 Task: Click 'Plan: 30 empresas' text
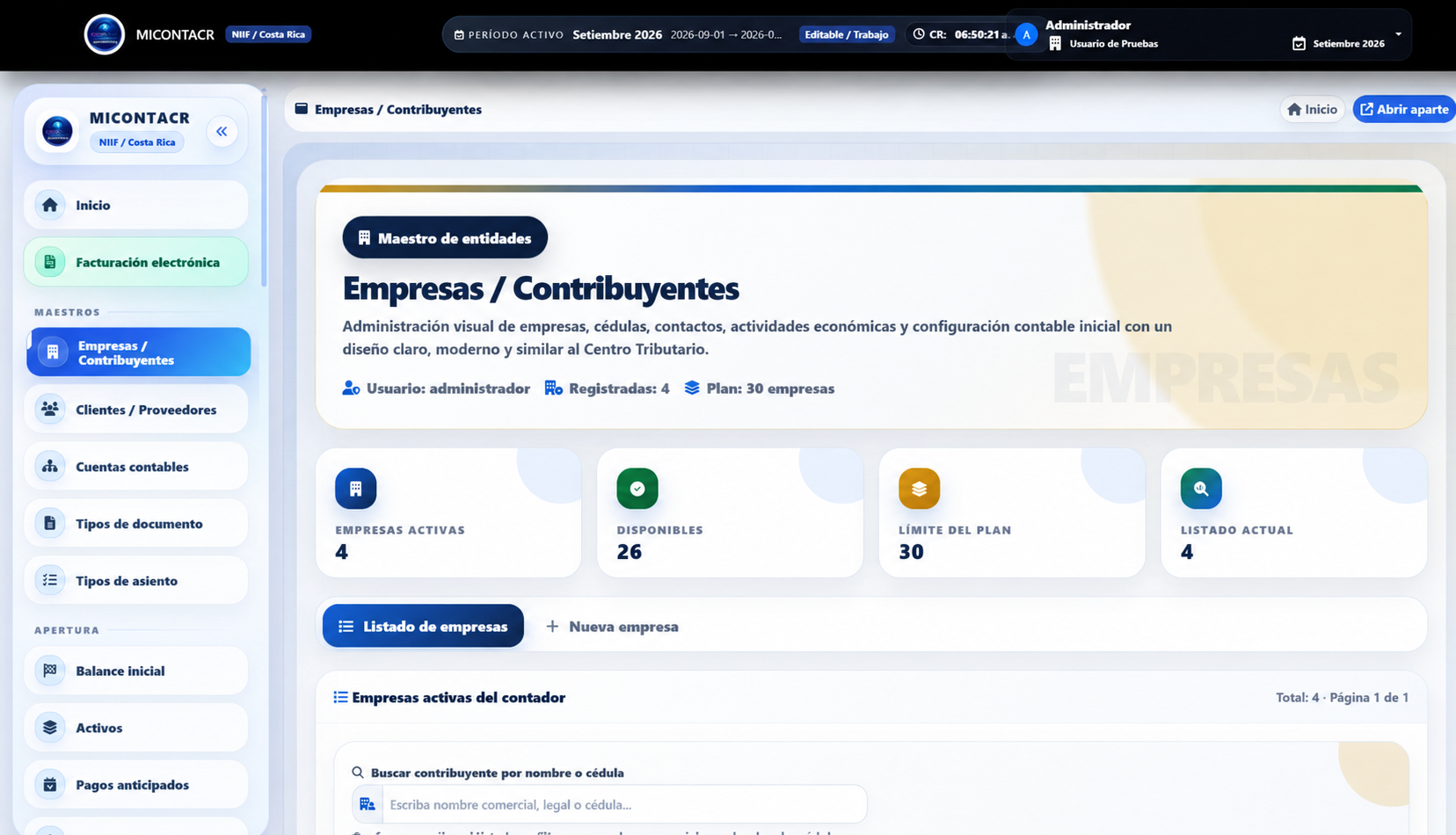pos(770,388)
